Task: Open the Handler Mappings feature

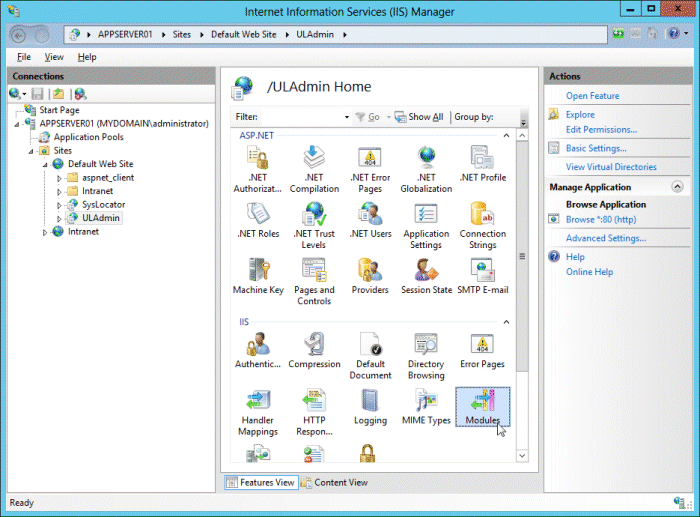Action: (x=258, y=413)
